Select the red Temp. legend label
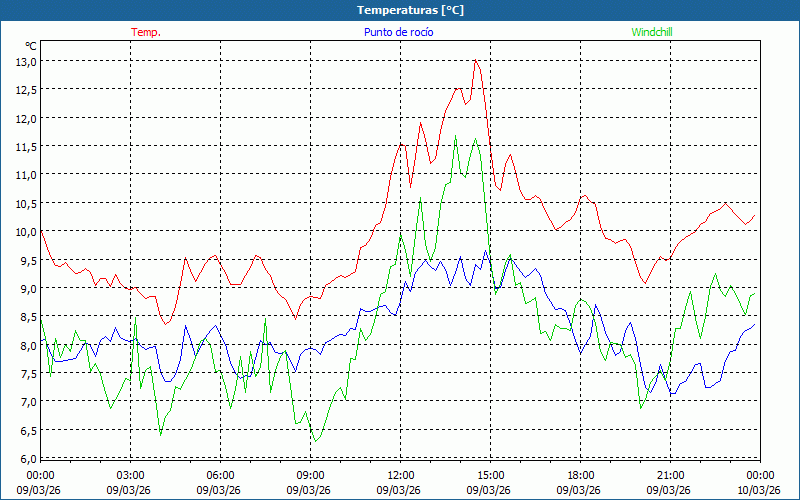The image size is (800, 500). [146, 32]
